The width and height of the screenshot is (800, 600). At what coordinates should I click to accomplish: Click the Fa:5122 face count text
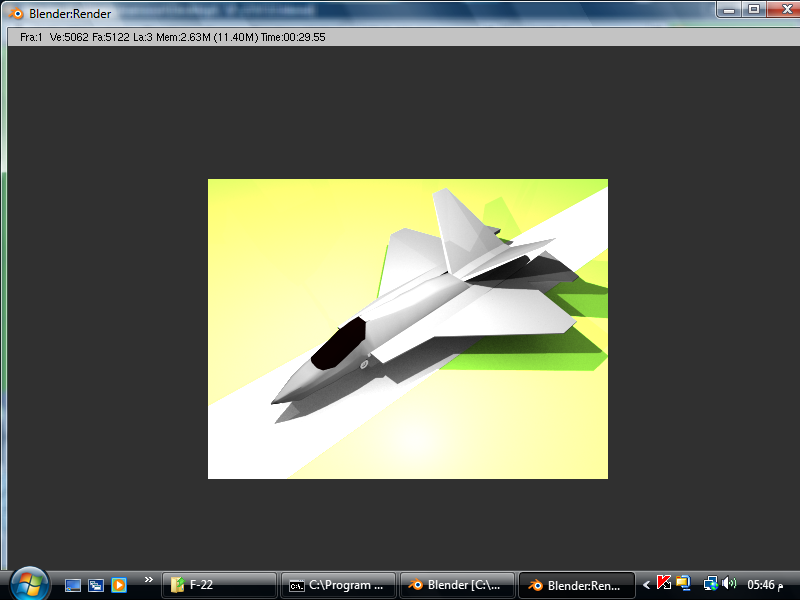click(x=111, y=37)
